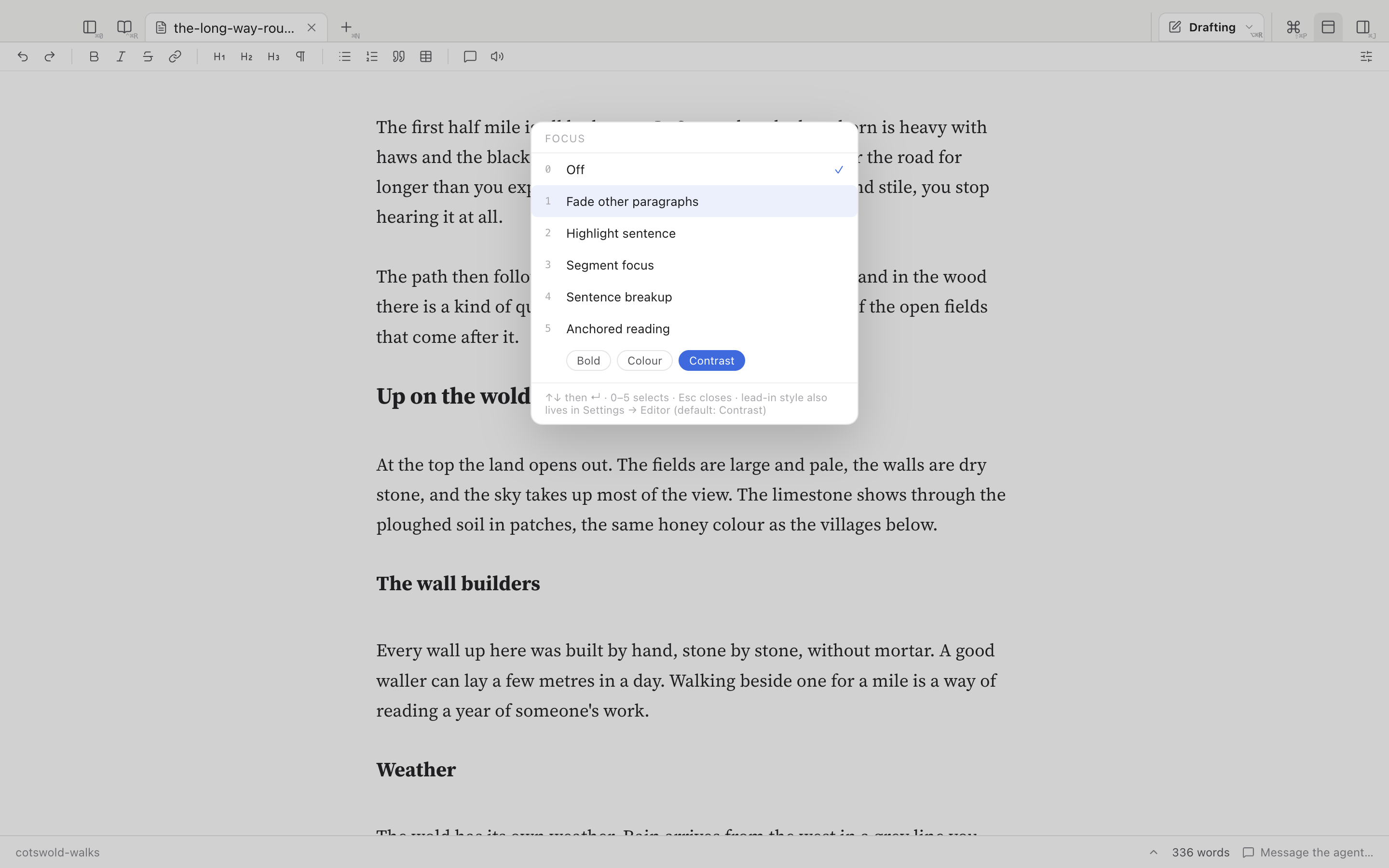Click the Weather heading in the document

pos(416,770)
